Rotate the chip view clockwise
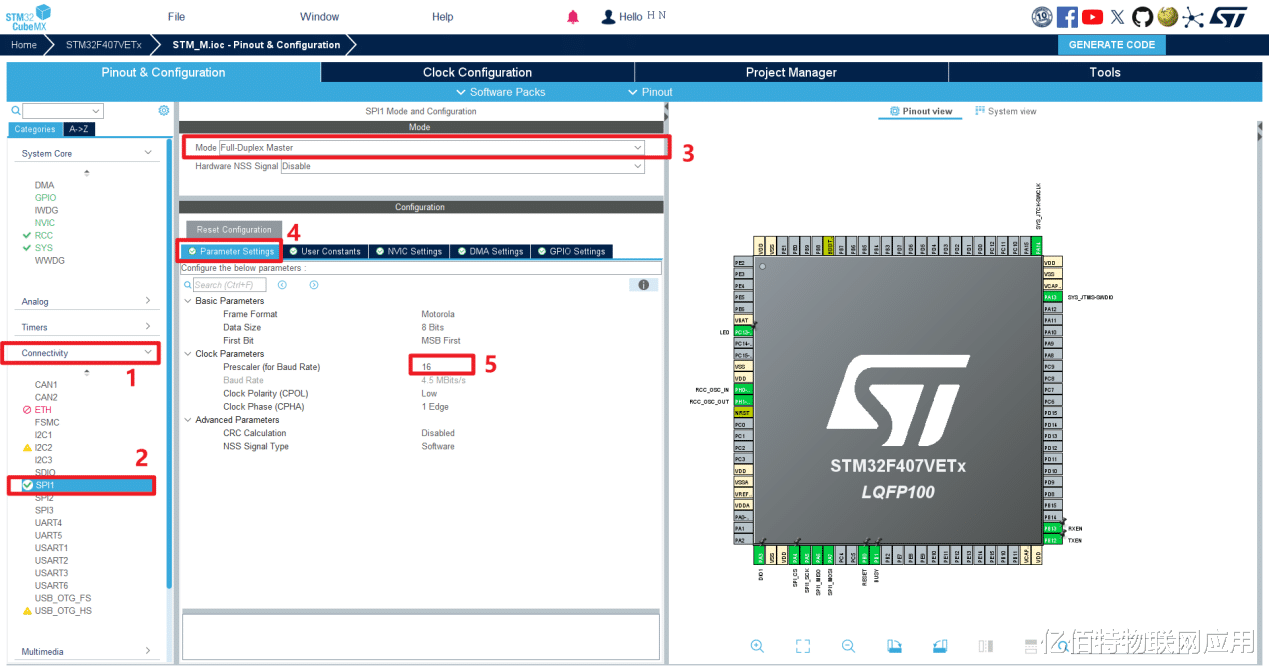Viewport: 1269px width, 672px height. pyautogui.click(x=894, y=646)
